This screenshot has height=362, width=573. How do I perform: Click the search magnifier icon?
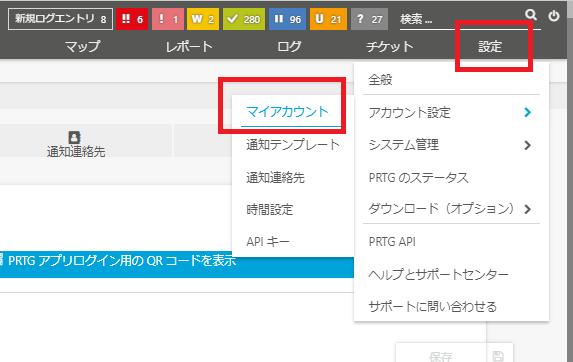pyautogui.click(x=531, y=15)
